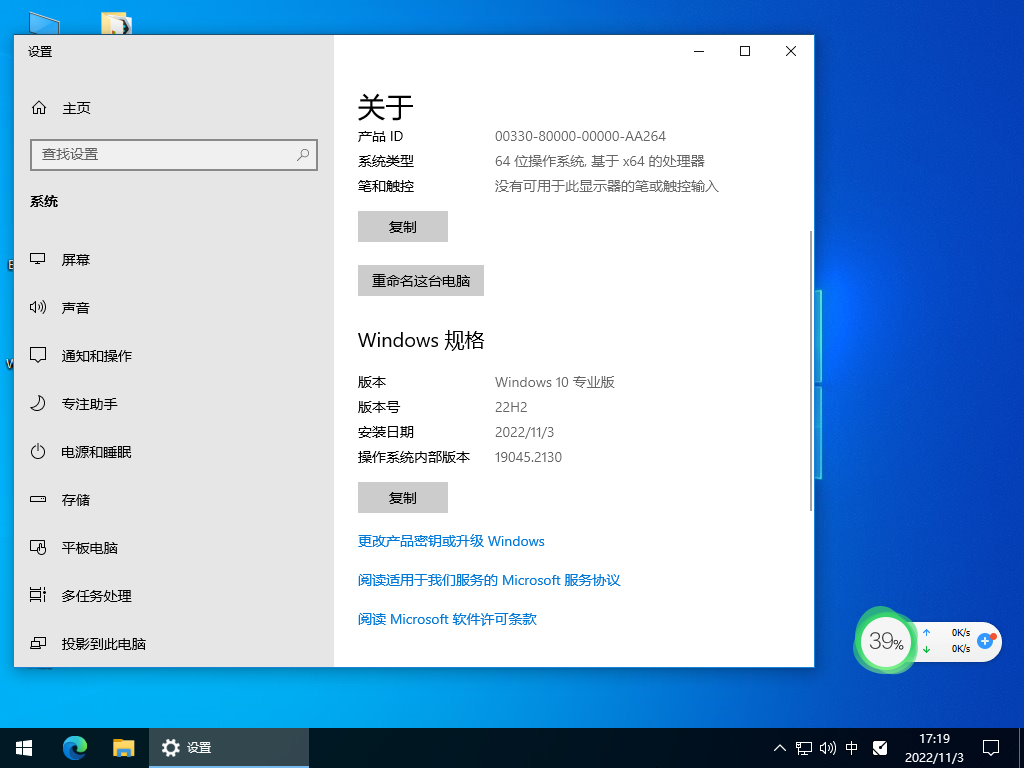Click the 39% circular gauge widget
This screenshot has height=768, width=1024.
(x=885, y=641)
